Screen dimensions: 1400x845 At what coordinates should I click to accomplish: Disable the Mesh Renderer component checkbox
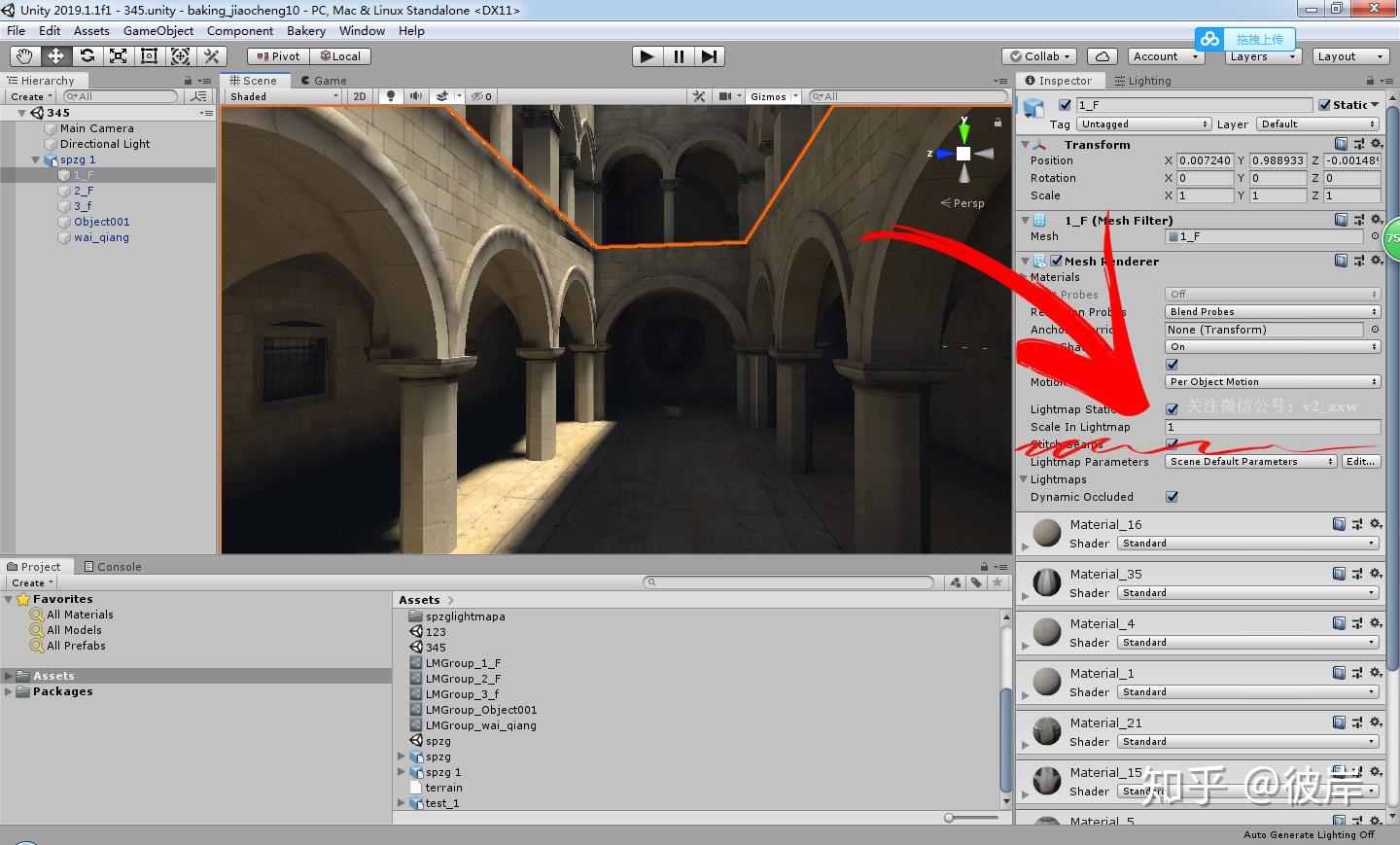click(x=1056, y=261)
